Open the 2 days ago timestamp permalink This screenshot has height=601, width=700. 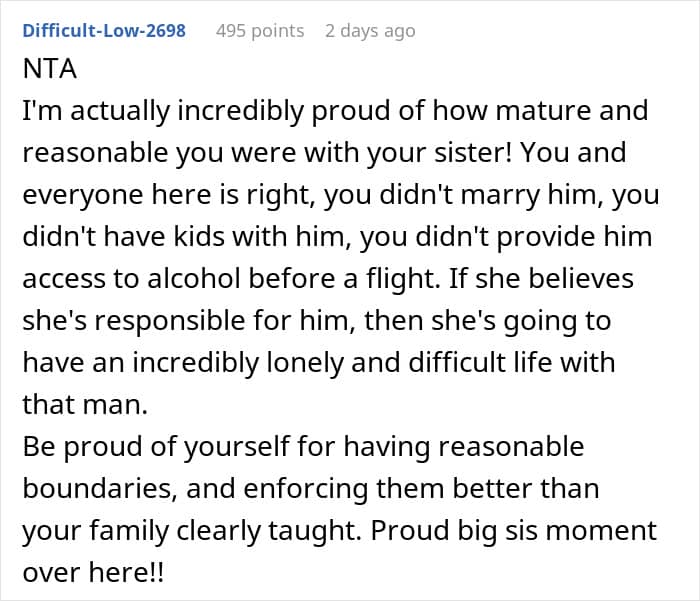click(x=370, y=31)
